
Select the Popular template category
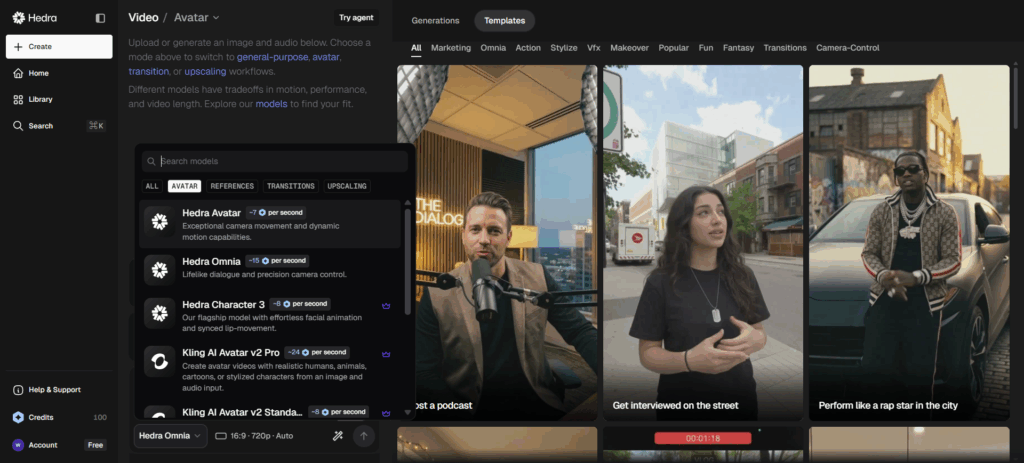click(673, 48)
